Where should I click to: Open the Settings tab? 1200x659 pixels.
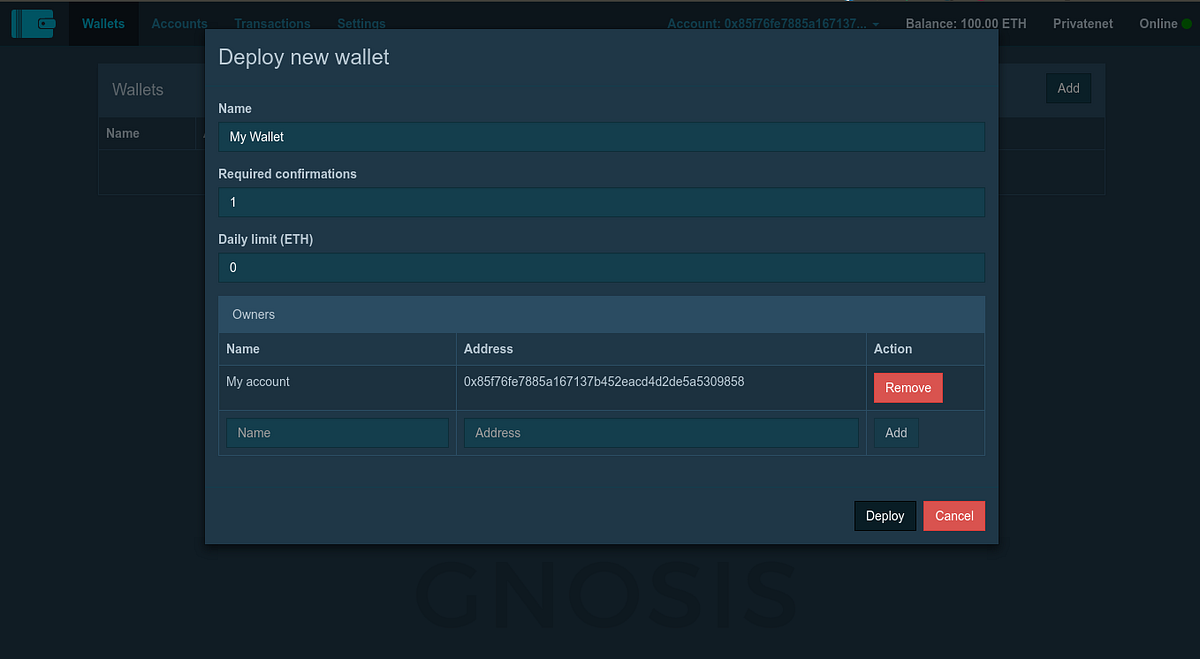point(361,23)
